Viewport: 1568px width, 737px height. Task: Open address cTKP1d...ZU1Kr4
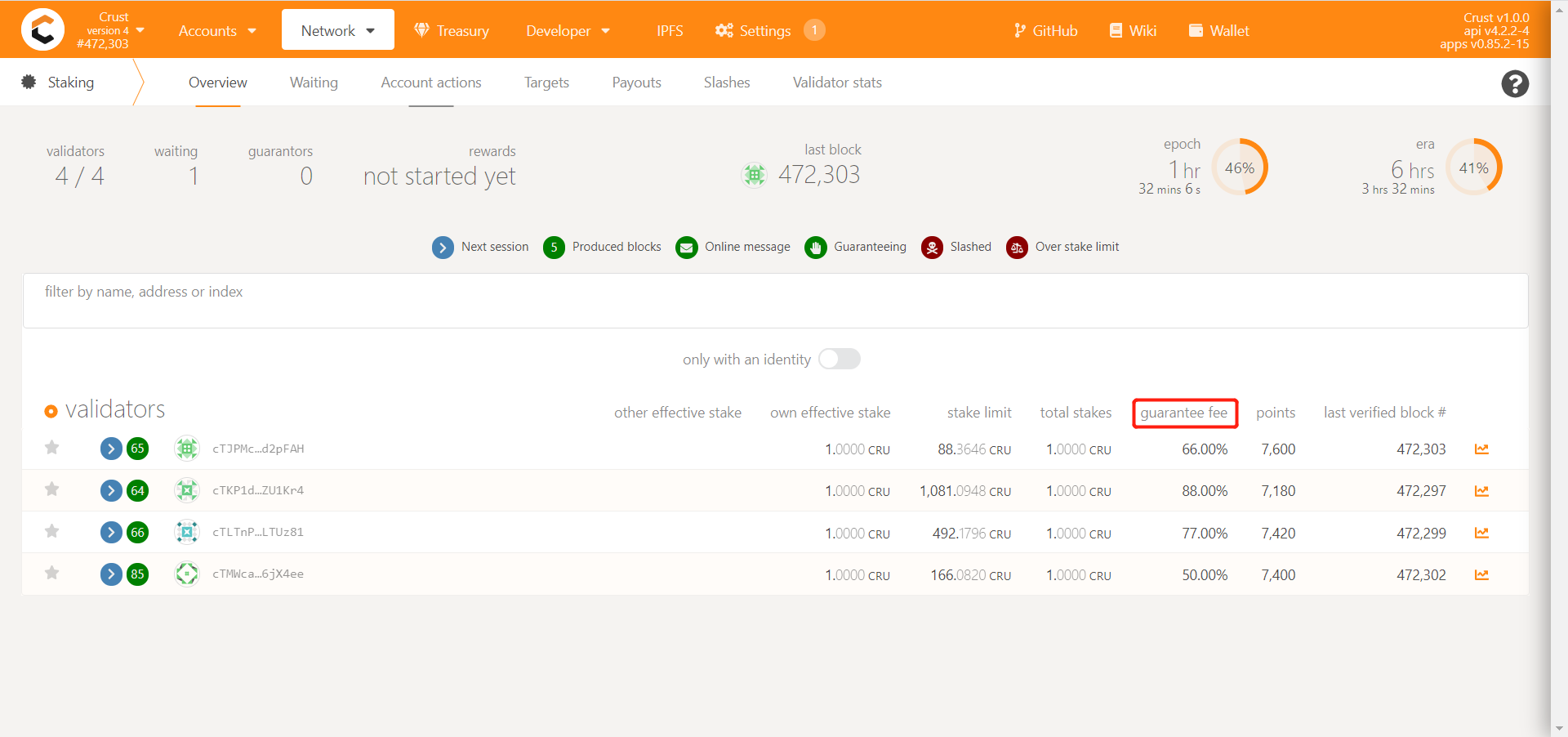tap(258, 490)
